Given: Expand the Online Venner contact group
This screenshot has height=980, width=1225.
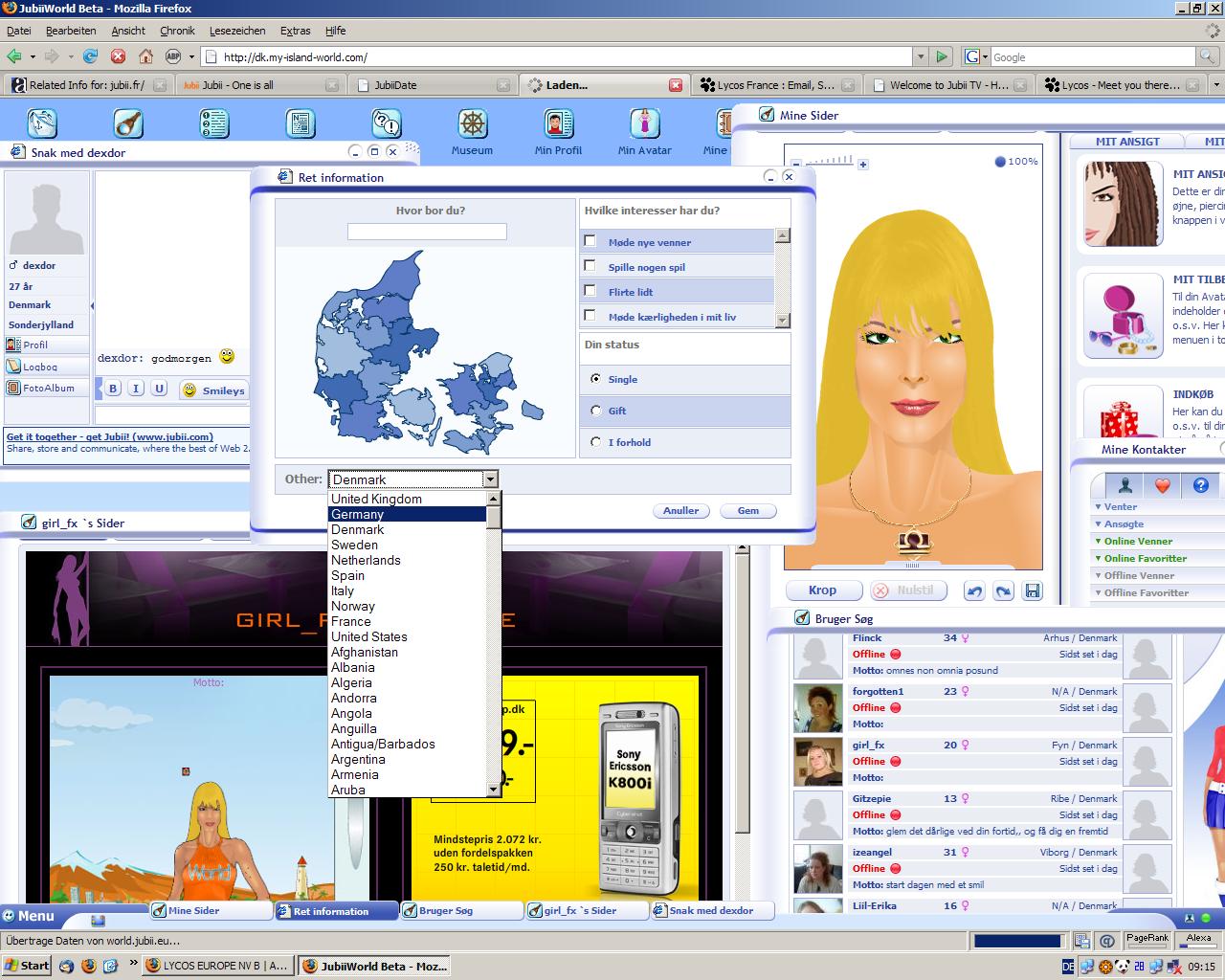Looking at the screenshot, I should click(1137, 541).
